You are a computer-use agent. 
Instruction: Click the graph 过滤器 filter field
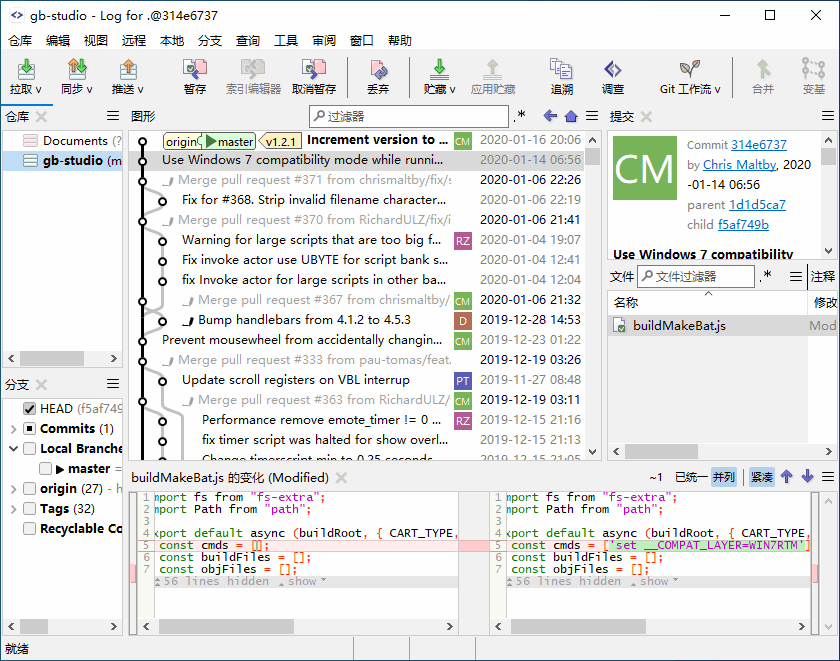[410, 116]
